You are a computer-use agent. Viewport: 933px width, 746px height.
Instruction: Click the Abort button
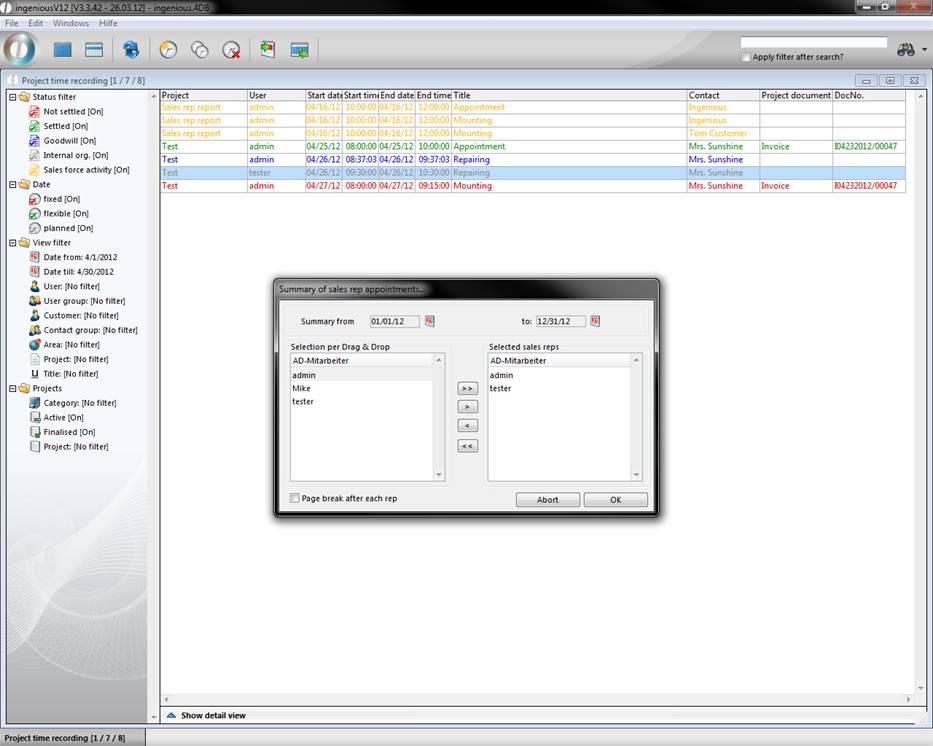pos(547,500)
